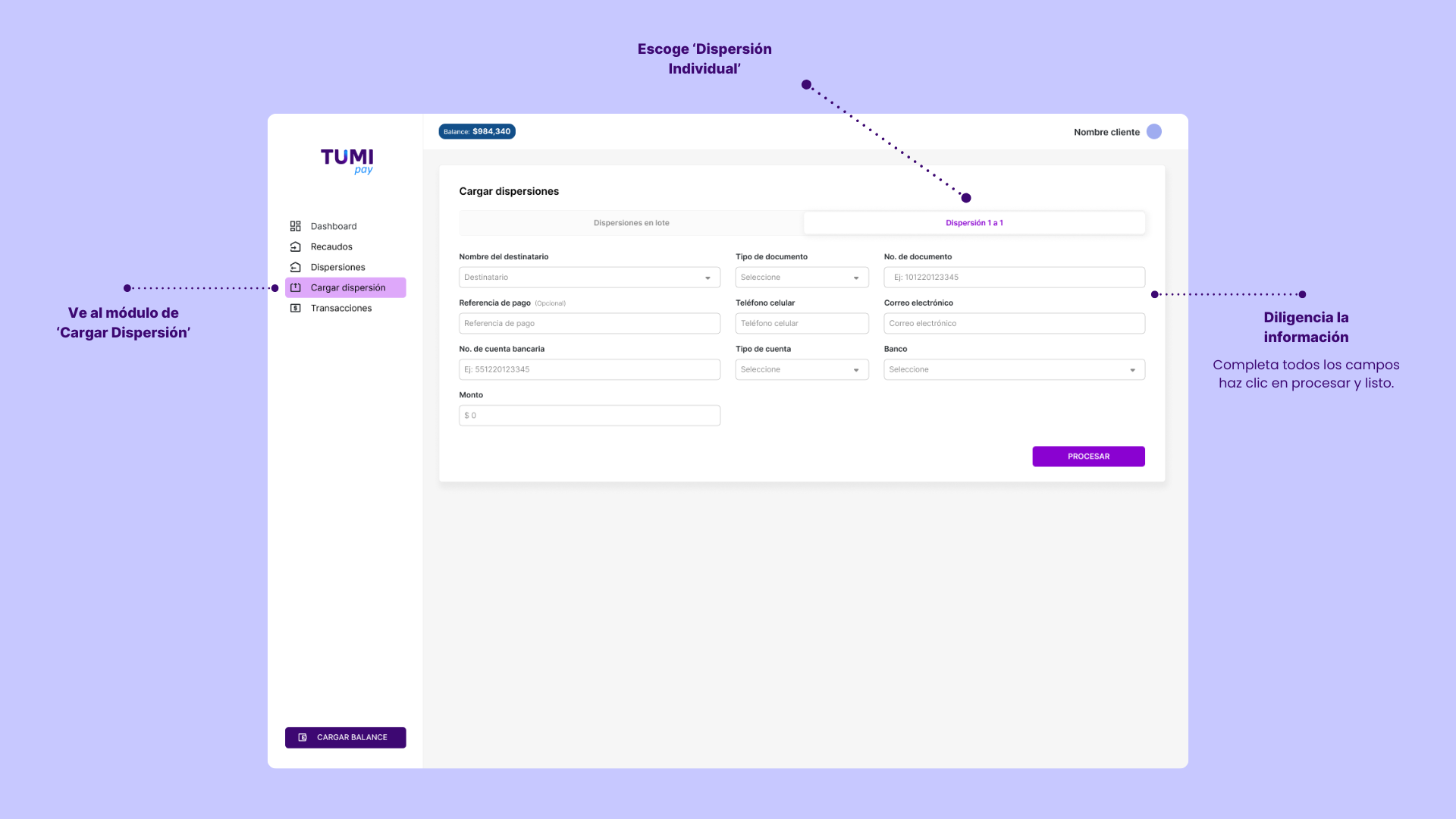Switch to Dispersiones en lote tab
The height and width of the screenshot is (819, 1456).
point(631,223)
